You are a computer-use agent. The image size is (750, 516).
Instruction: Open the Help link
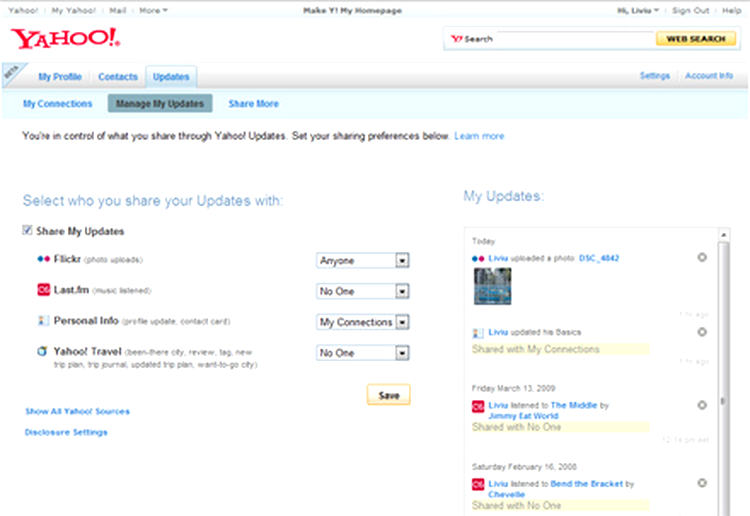(x=731, y=10)
